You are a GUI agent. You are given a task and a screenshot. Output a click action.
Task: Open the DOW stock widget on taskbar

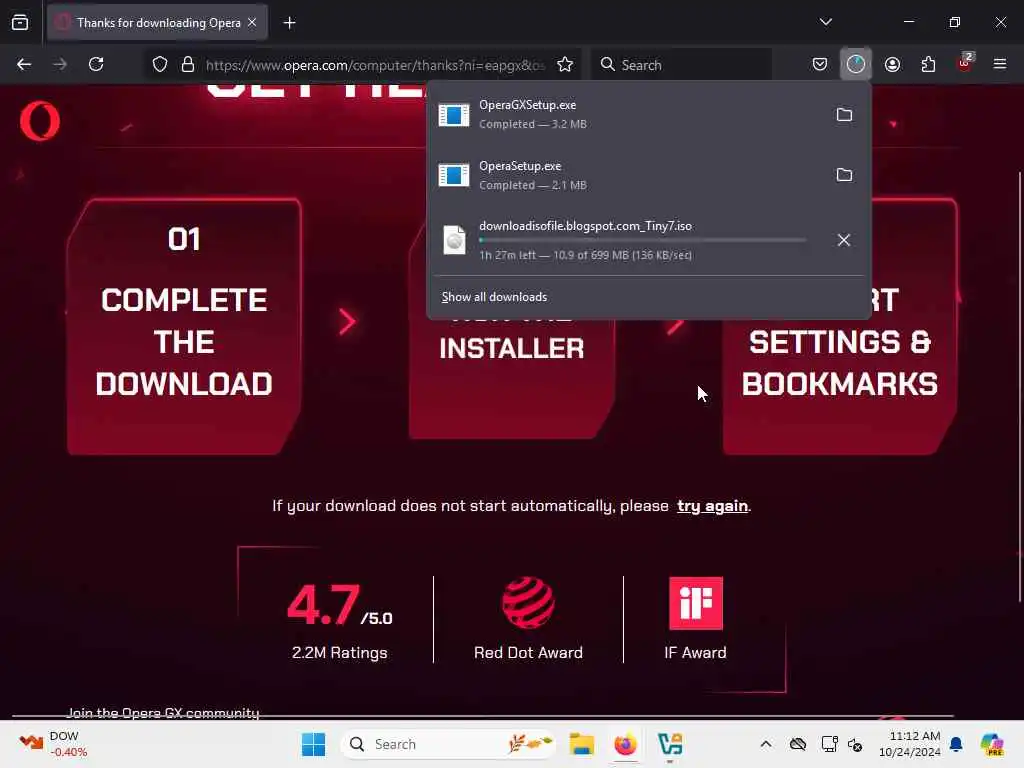click(54, 744)
